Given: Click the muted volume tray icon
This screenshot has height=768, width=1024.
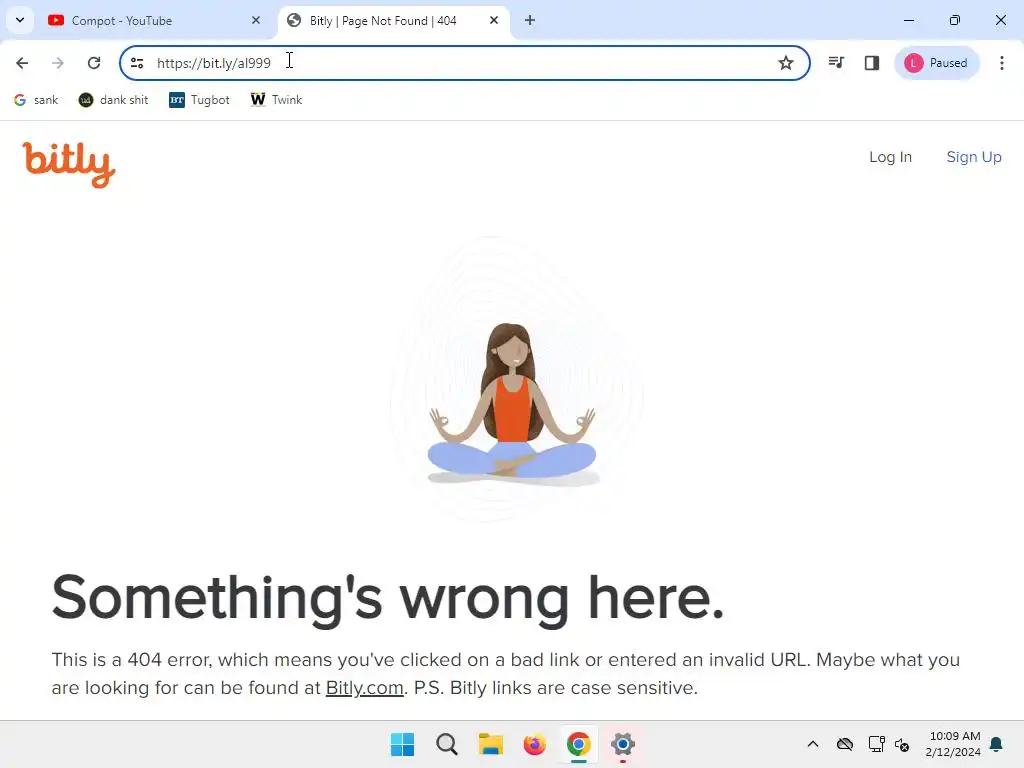Looking at the screenshot, I should (902, 744).
